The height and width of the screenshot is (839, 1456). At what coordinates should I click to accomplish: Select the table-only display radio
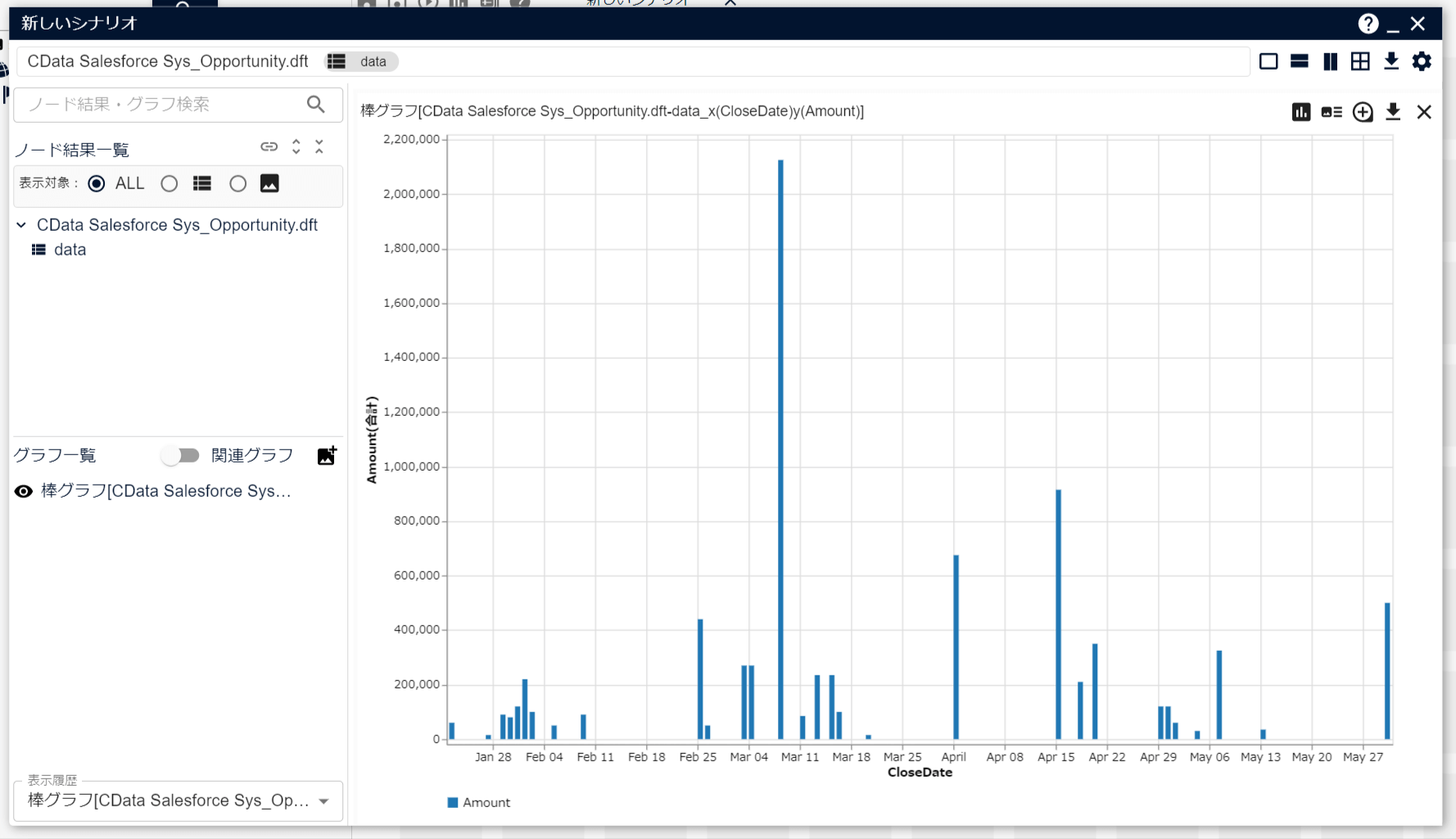[170, 183]
